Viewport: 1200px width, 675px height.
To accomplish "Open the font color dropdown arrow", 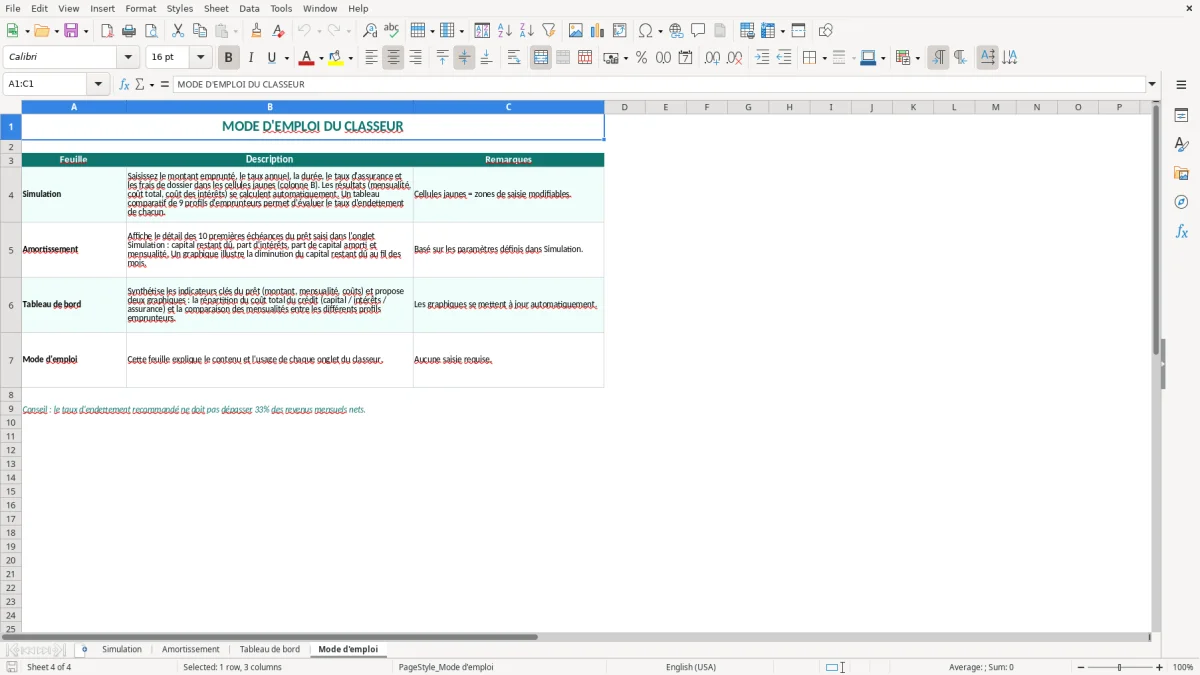I will (x=321, y=58).
